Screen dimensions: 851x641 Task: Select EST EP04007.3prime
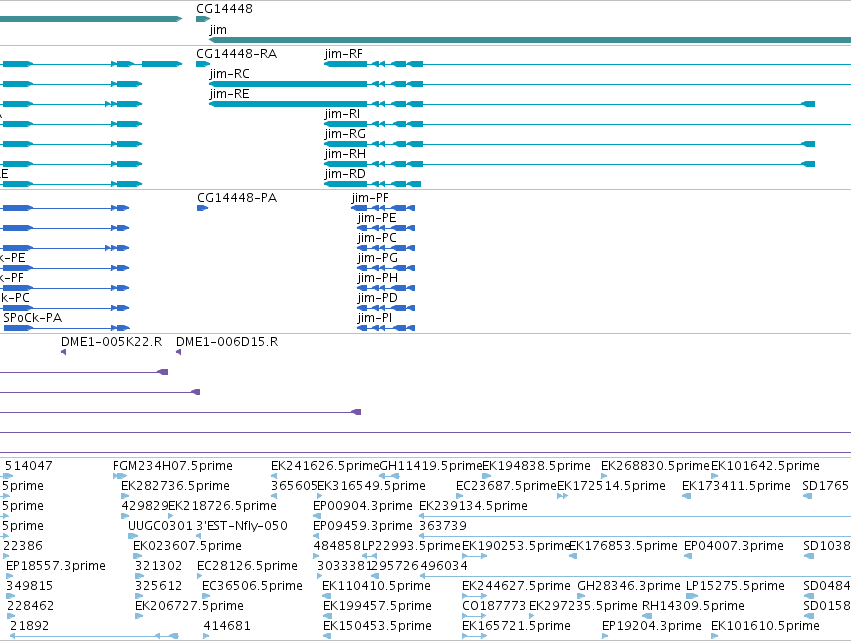pos(734,546)
